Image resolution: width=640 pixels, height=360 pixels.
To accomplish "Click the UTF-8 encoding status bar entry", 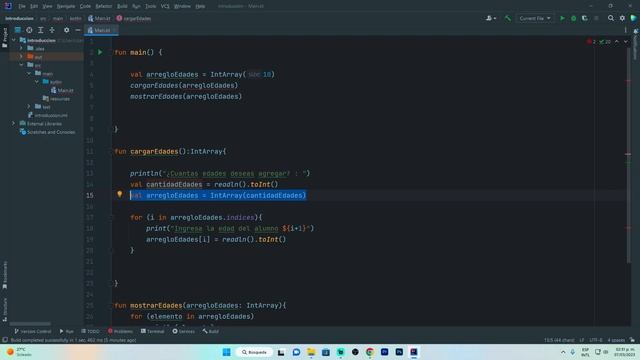I will [596, 340].
